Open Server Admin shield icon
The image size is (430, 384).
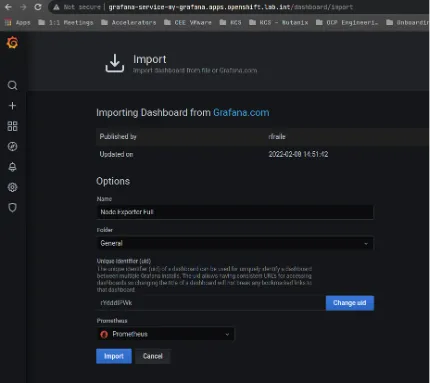pos(12,207)
